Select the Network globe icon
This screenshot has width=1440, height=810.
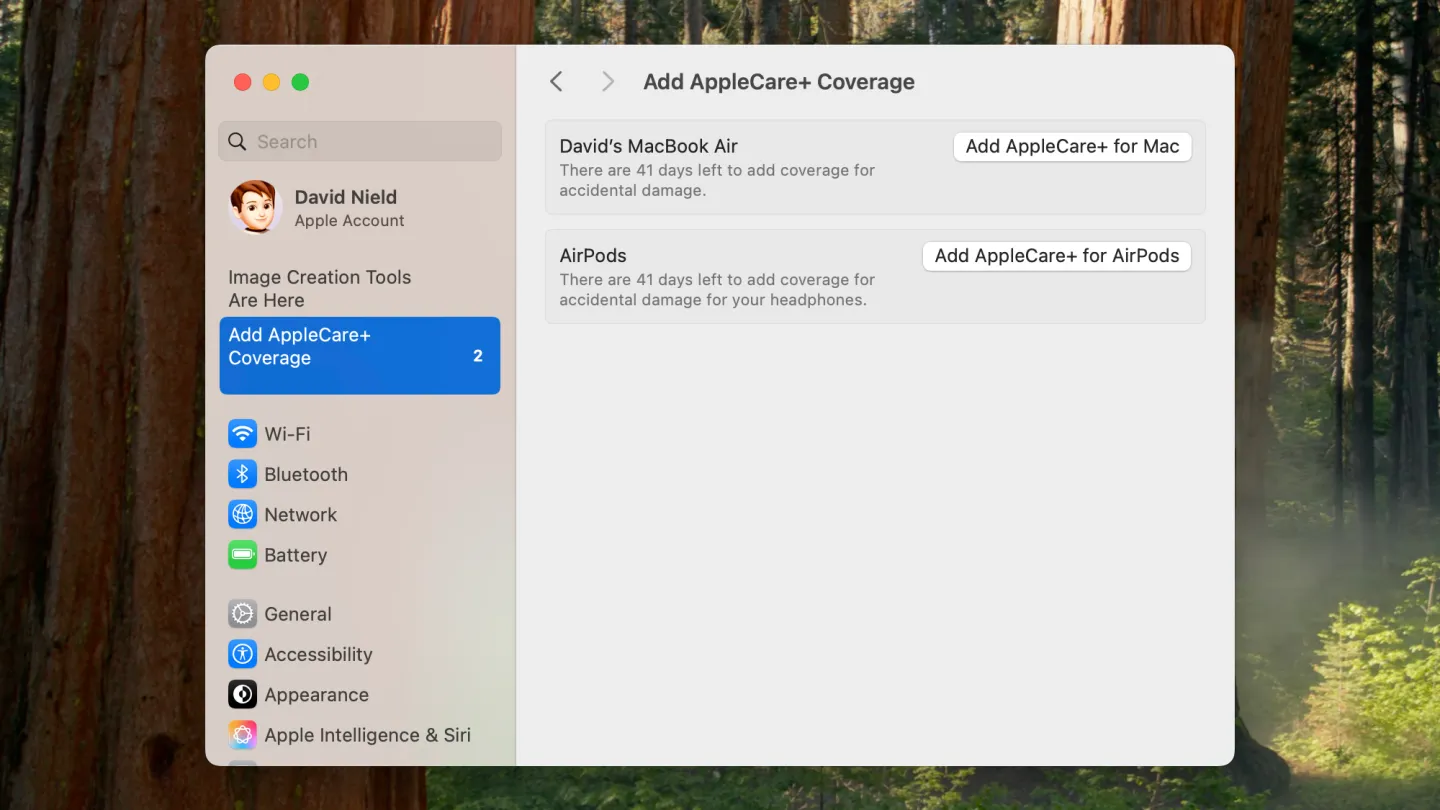coord(242,515)
